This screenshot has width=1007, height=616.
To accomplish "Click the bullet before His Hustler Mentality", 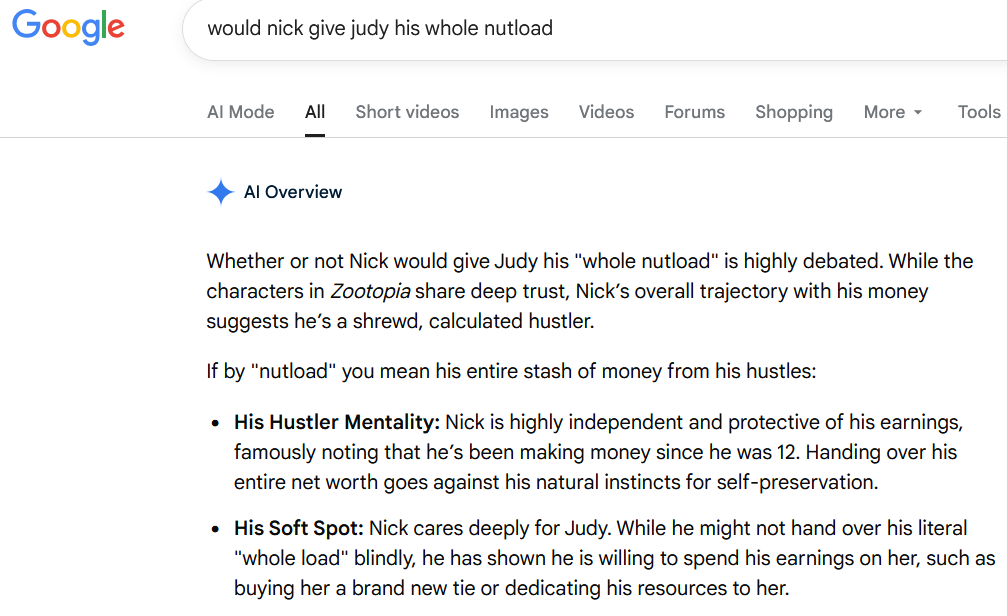I will pyautogui.click(x=215, y=423).
